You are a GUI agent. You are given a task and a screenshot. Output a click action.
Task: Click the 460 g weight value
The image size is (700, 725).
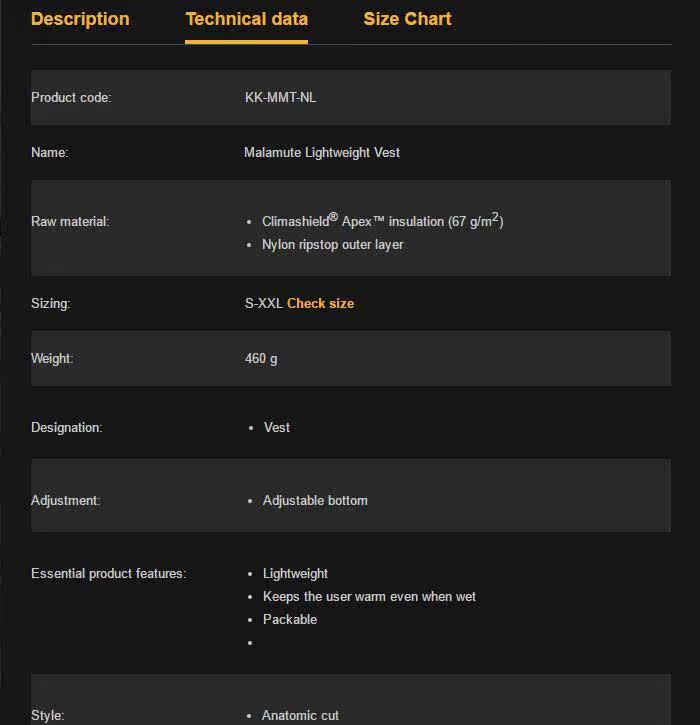(x=261, y=358)
